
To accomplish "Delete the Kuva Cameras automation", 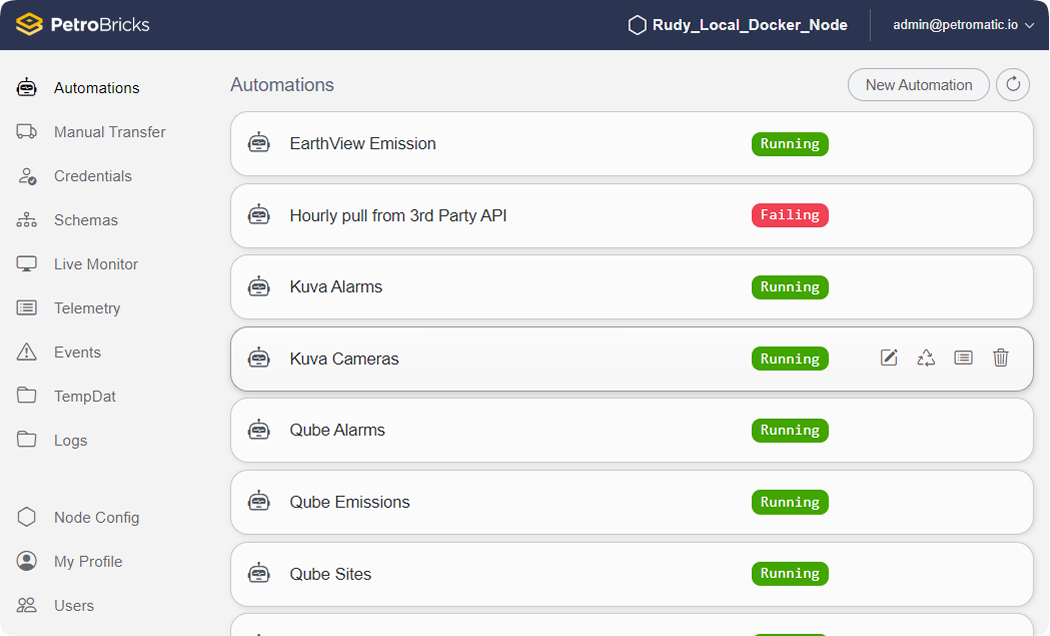I will point(1000,358).
